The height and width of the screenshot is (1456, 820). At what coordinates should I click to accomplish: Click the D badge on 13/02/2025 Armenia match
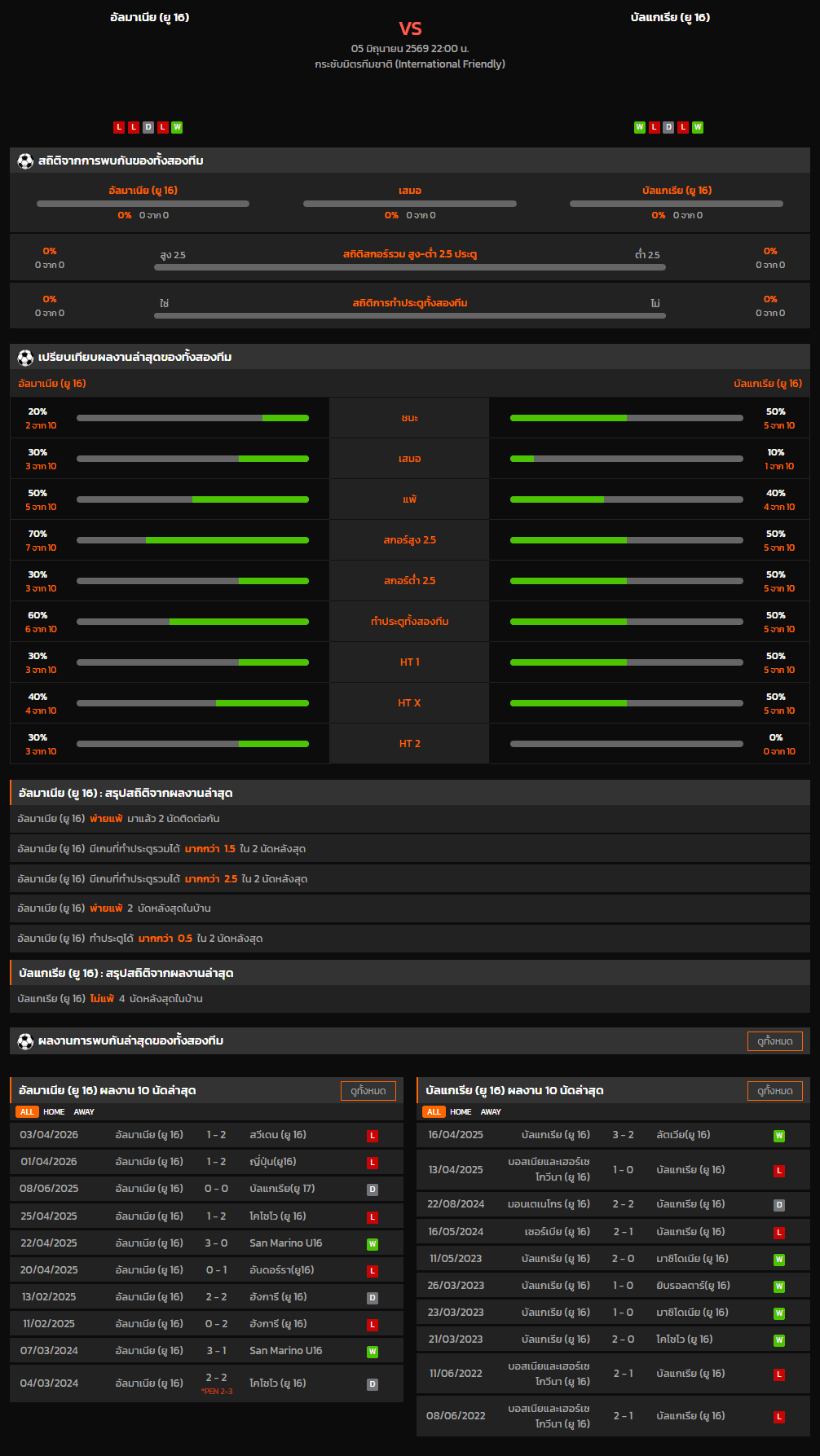pos(372,1298)
